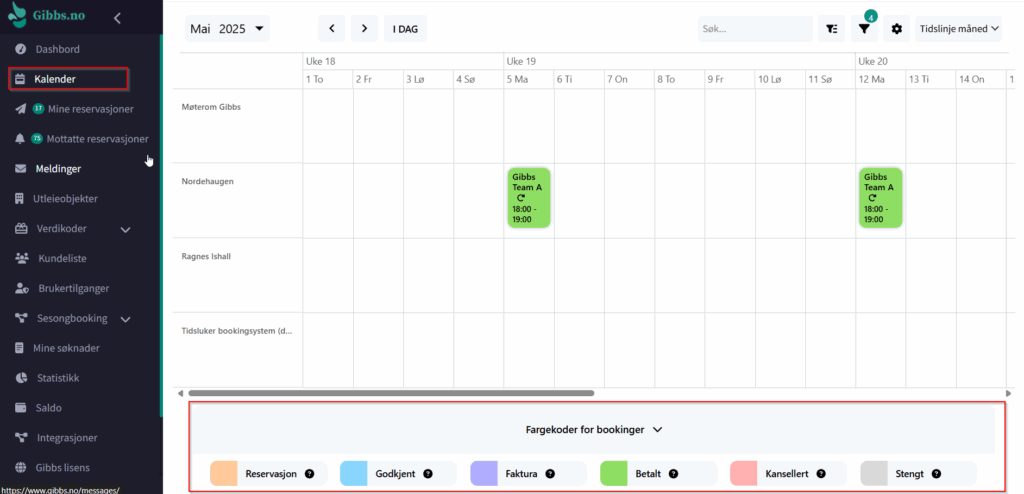Click the blue Godkjent color swatch

pos(353,473)
